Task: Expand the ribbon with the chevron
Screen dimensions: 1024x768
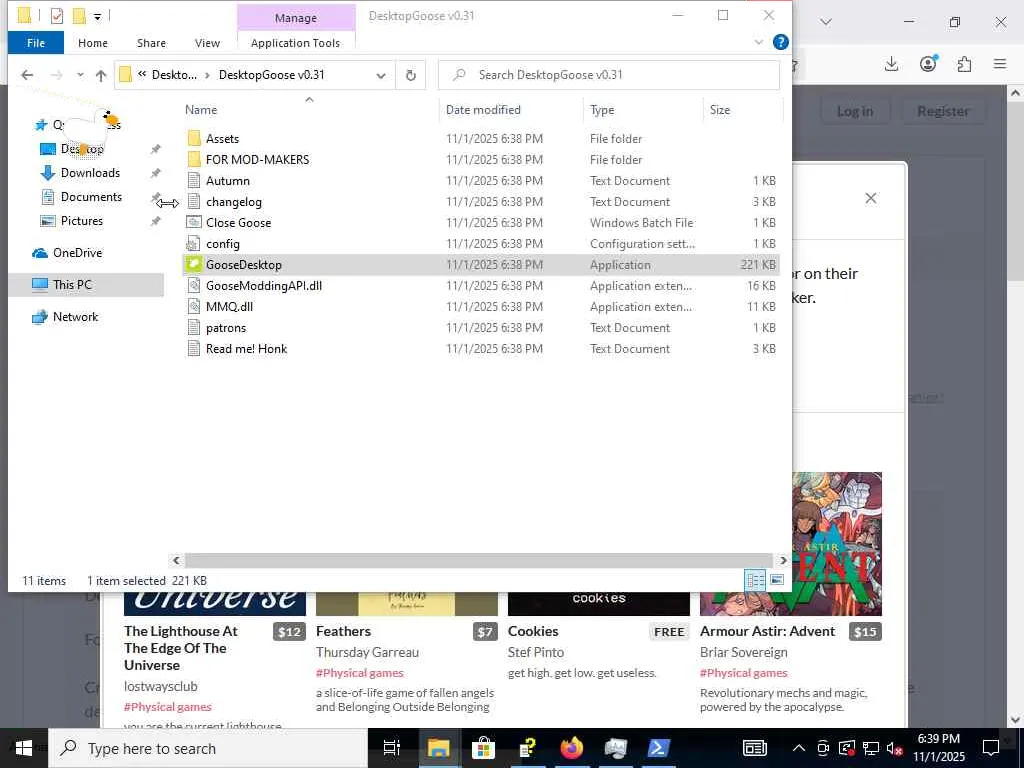Action: 758,42
